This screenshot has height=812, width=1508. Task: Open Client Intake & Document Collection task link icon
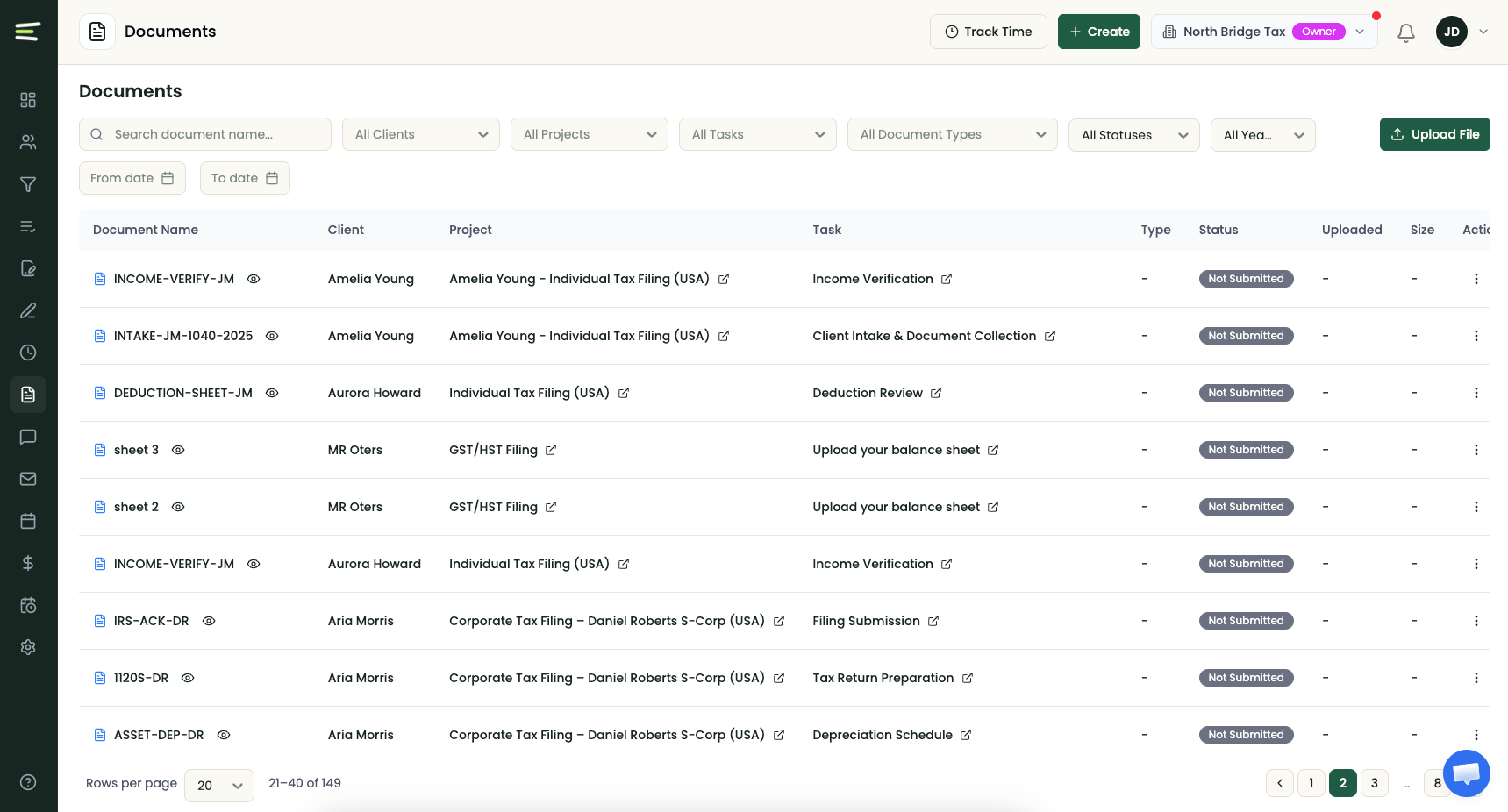click(x=1050, y=336)
